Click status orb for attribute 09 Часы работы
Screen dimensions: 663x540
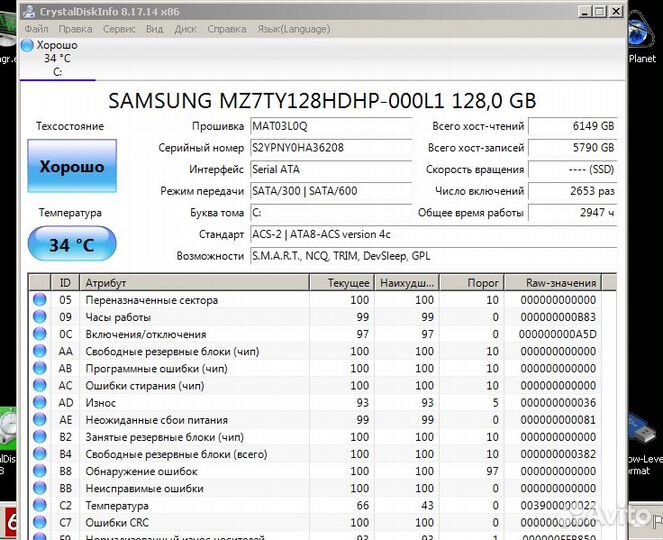point(40,316)
